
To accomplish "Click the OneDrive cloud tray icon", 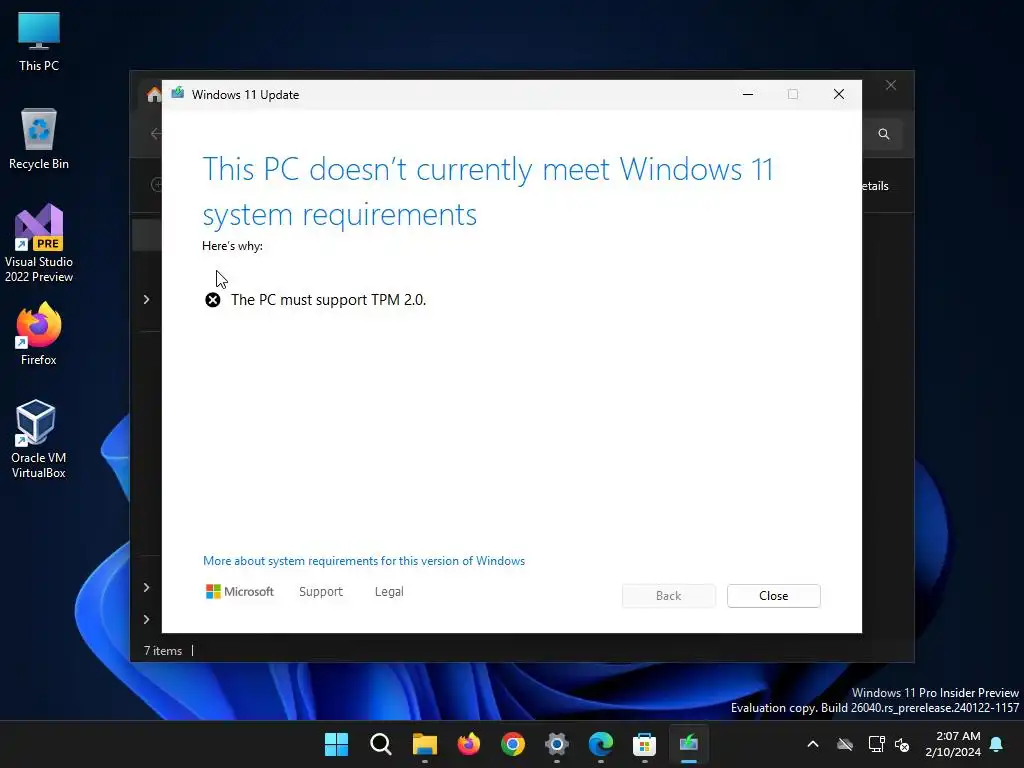I will tap(845, 744).
